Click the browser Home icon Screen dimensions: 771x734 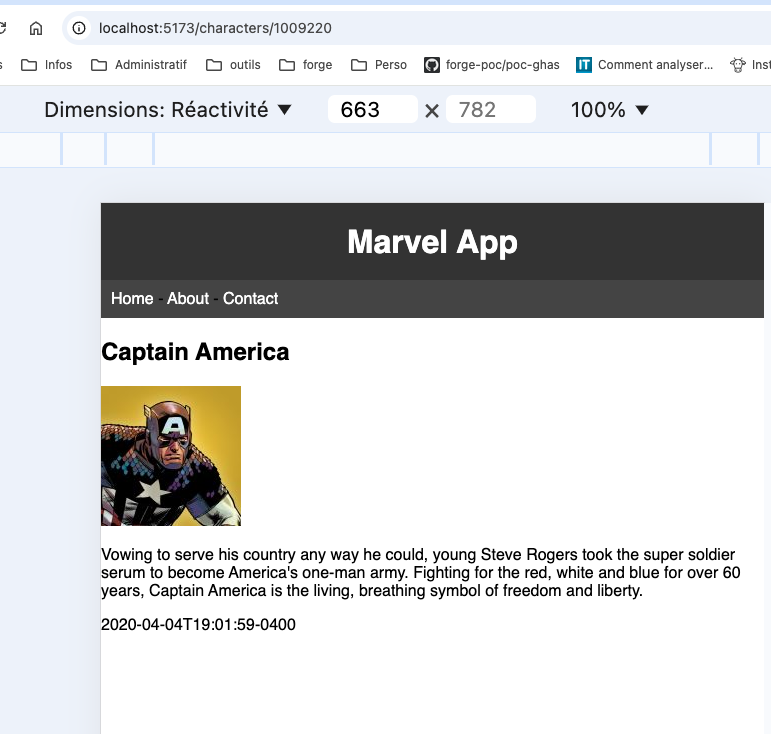click(x=36, y=28)
